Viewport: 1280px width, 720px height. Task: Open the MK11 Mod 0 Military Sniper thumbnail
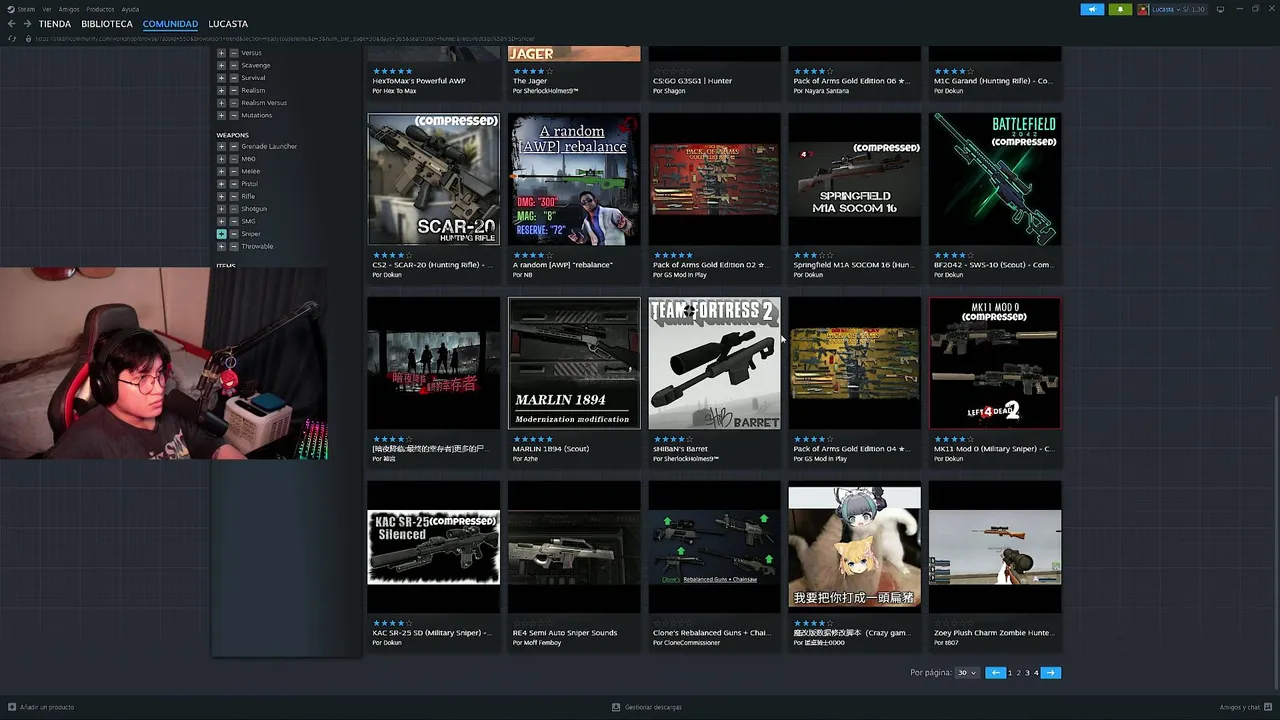(x=995, y=363)
